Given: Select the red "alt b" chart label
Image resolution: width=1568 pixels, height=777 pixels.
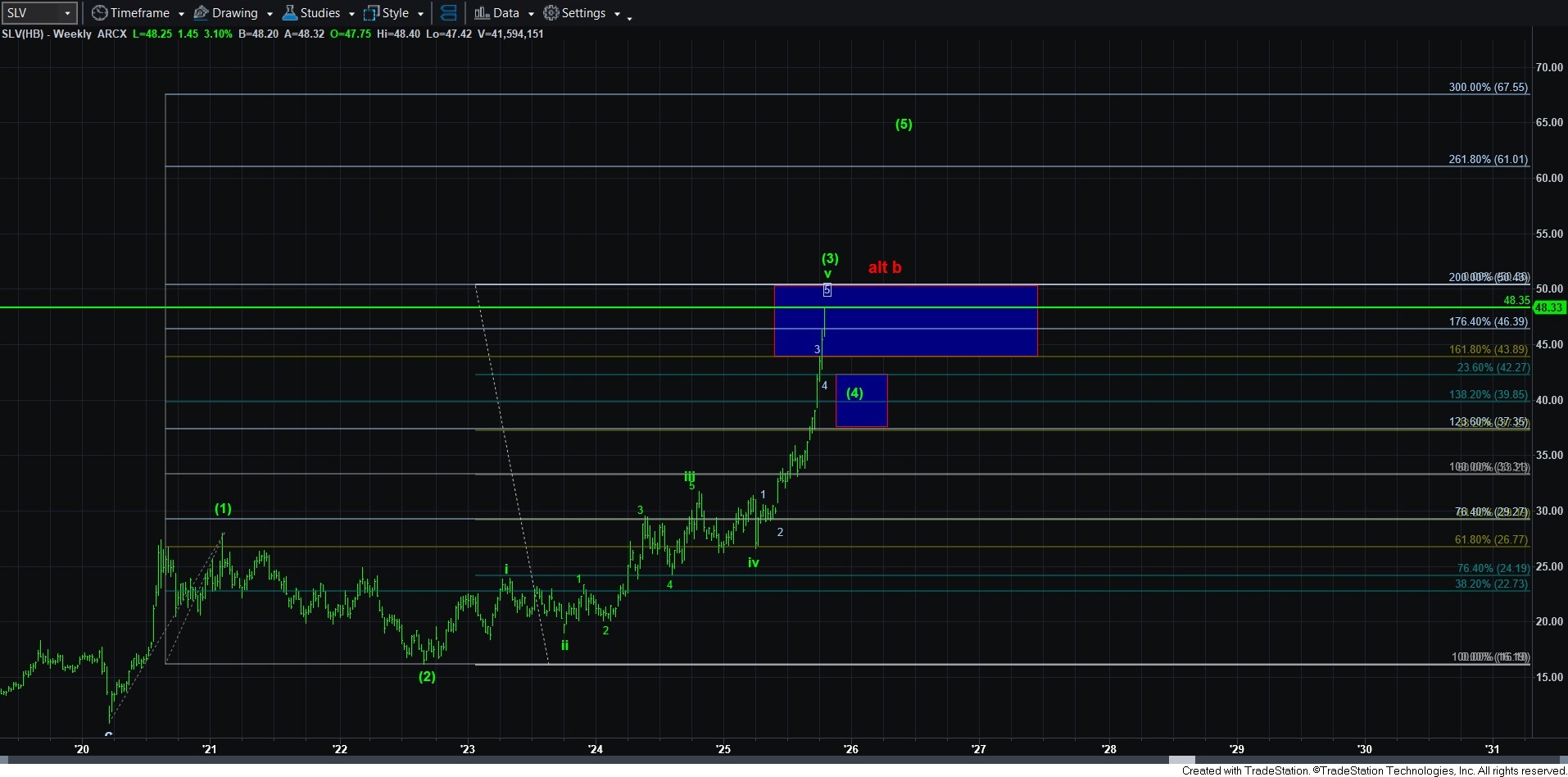Looking at the screenshot, I should coord(884,267).
